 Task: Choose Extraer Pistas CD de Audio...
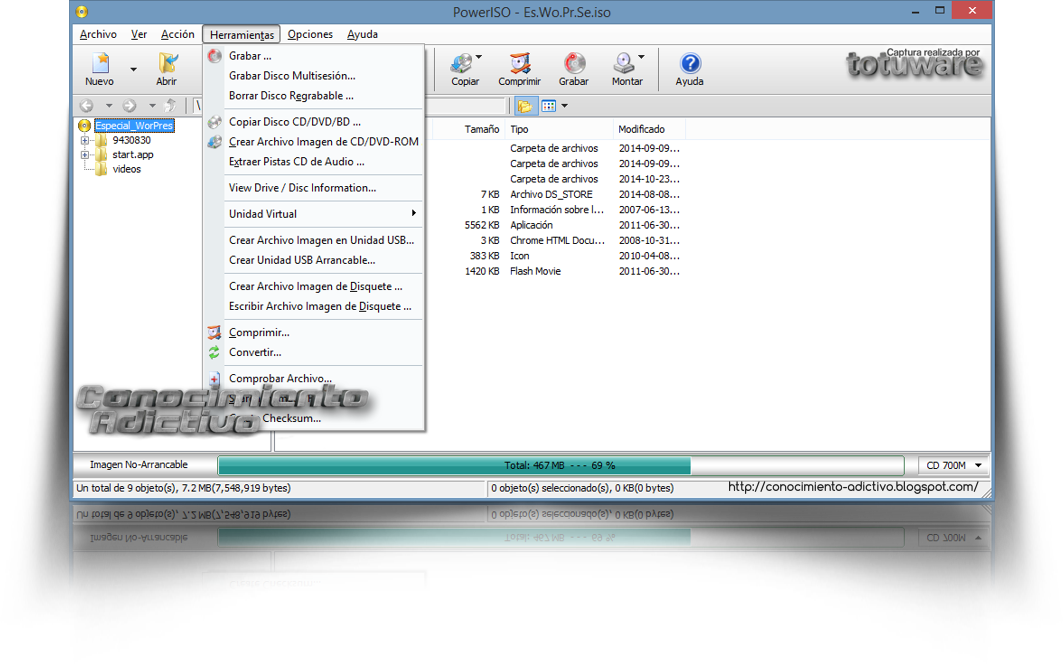pos(315,161)
